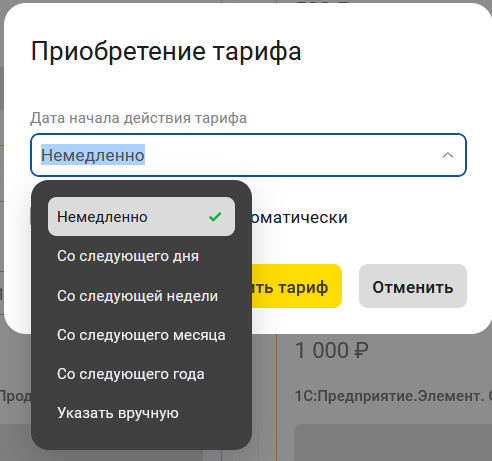
Task: Collapse the tariff start date chevron arrow
Action: [x=447, y=155]
